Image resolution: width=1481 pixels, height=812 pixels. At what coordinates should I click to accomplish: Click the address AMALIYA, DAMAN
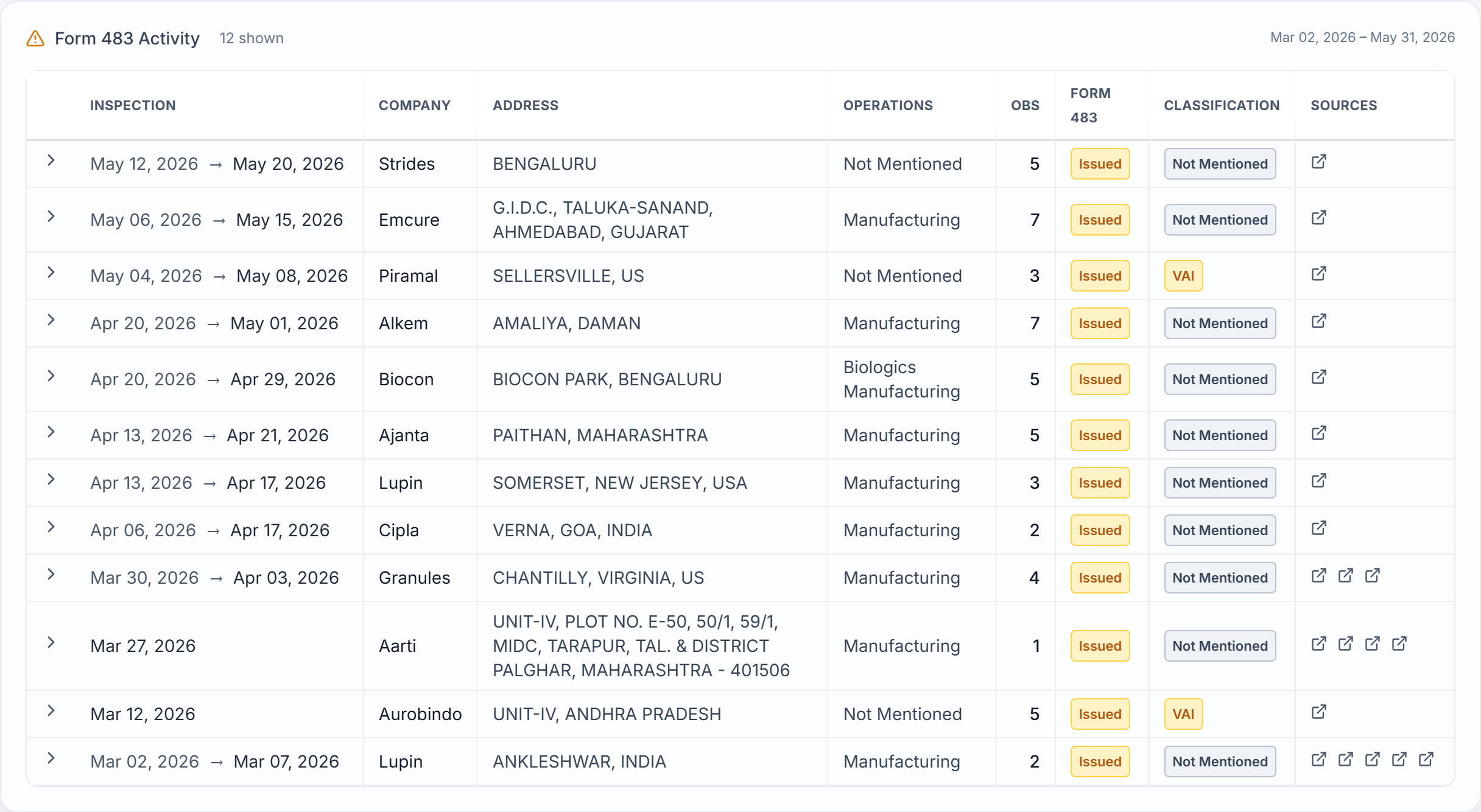point(566,323)
